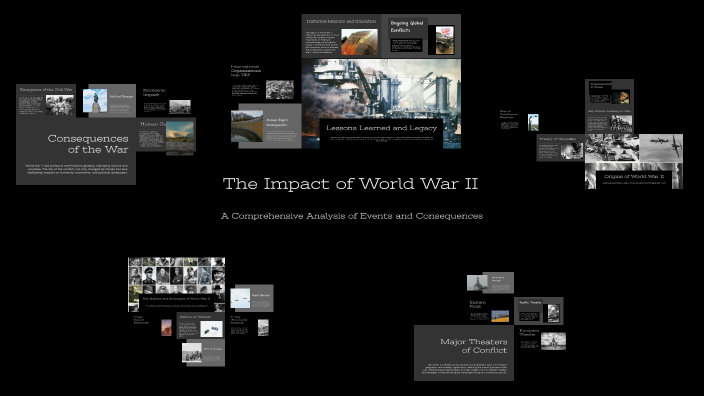Viewport: 704px width, 396px height.
Task: Open the Treaty of Versailles slide
Action: coord(560,148)
